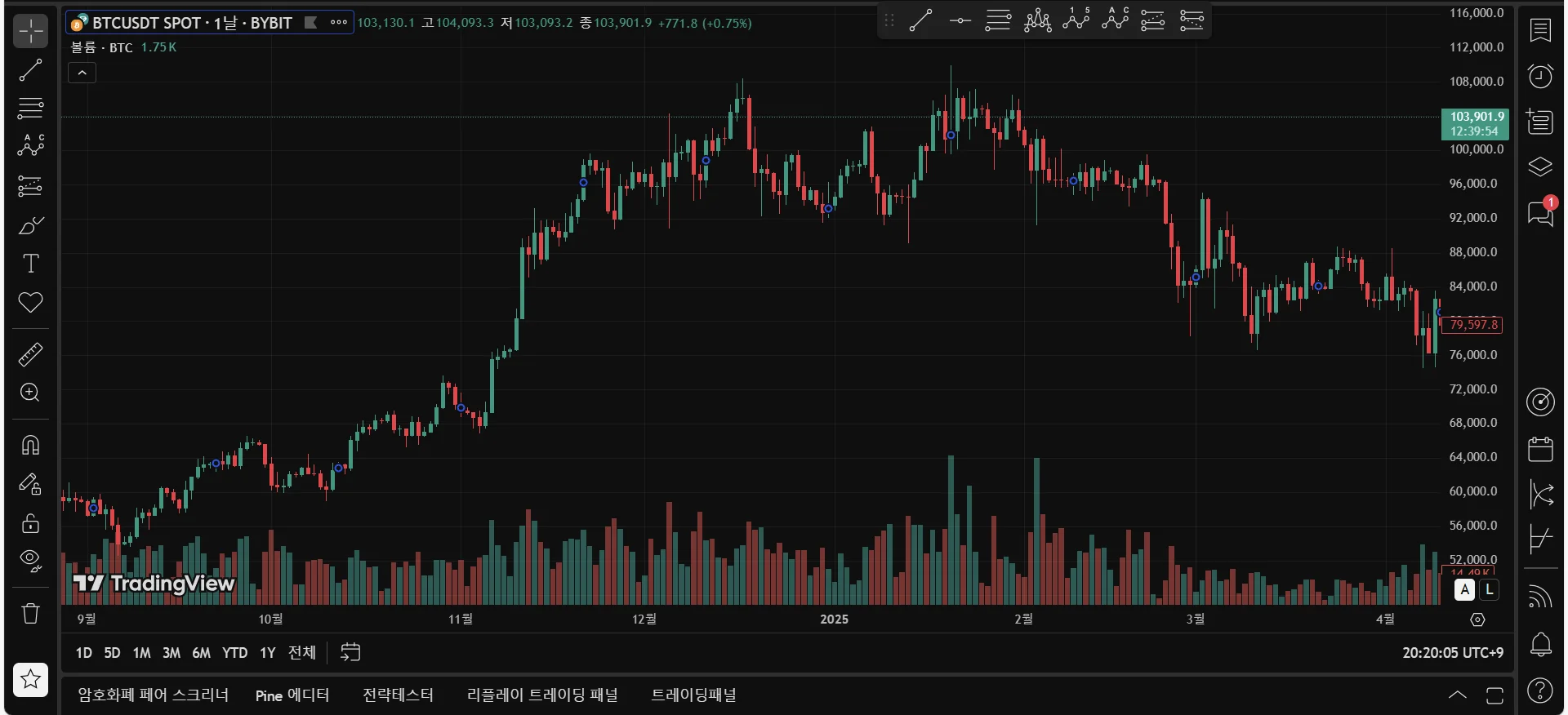Open the 리플레이 트레이딩 패널 tab
This screenshot has height=715, width=1568.
click(x=542, y=695)
